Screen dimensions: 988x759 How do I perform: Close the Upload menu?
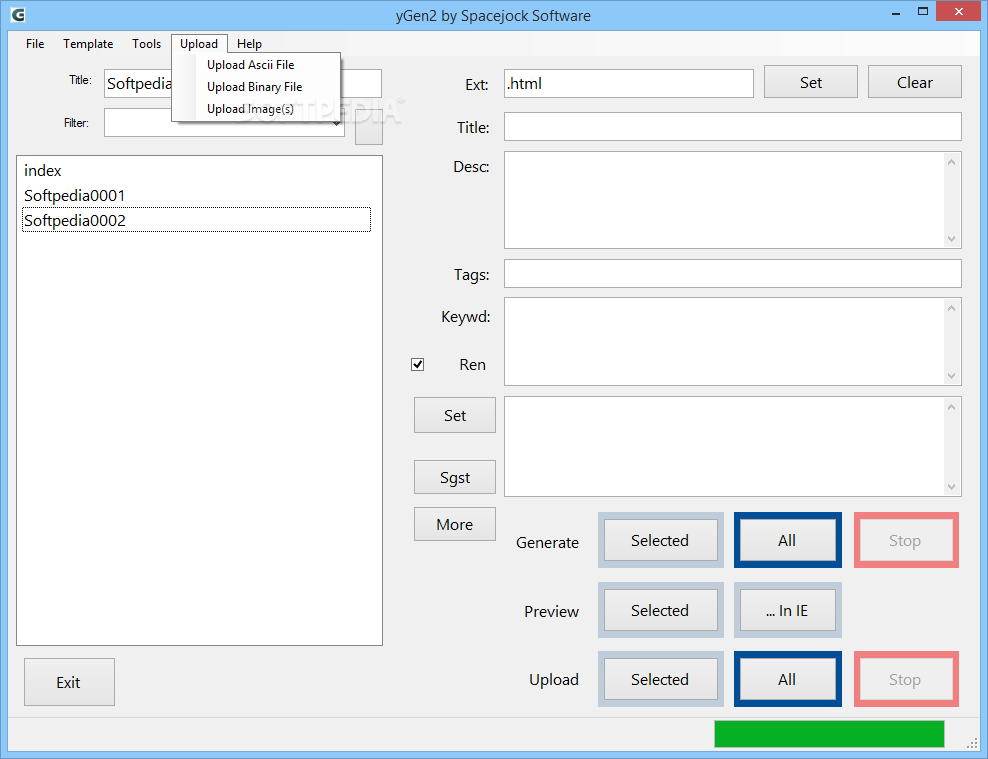pos(199,44)
